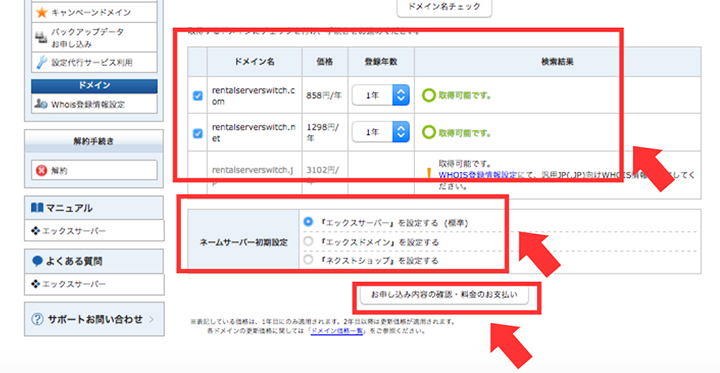This screenshot has width=720, height=373.
Task: Open the 登録年数 dropdown for rentalserverswitch.net
Action: tap(381, 132)
